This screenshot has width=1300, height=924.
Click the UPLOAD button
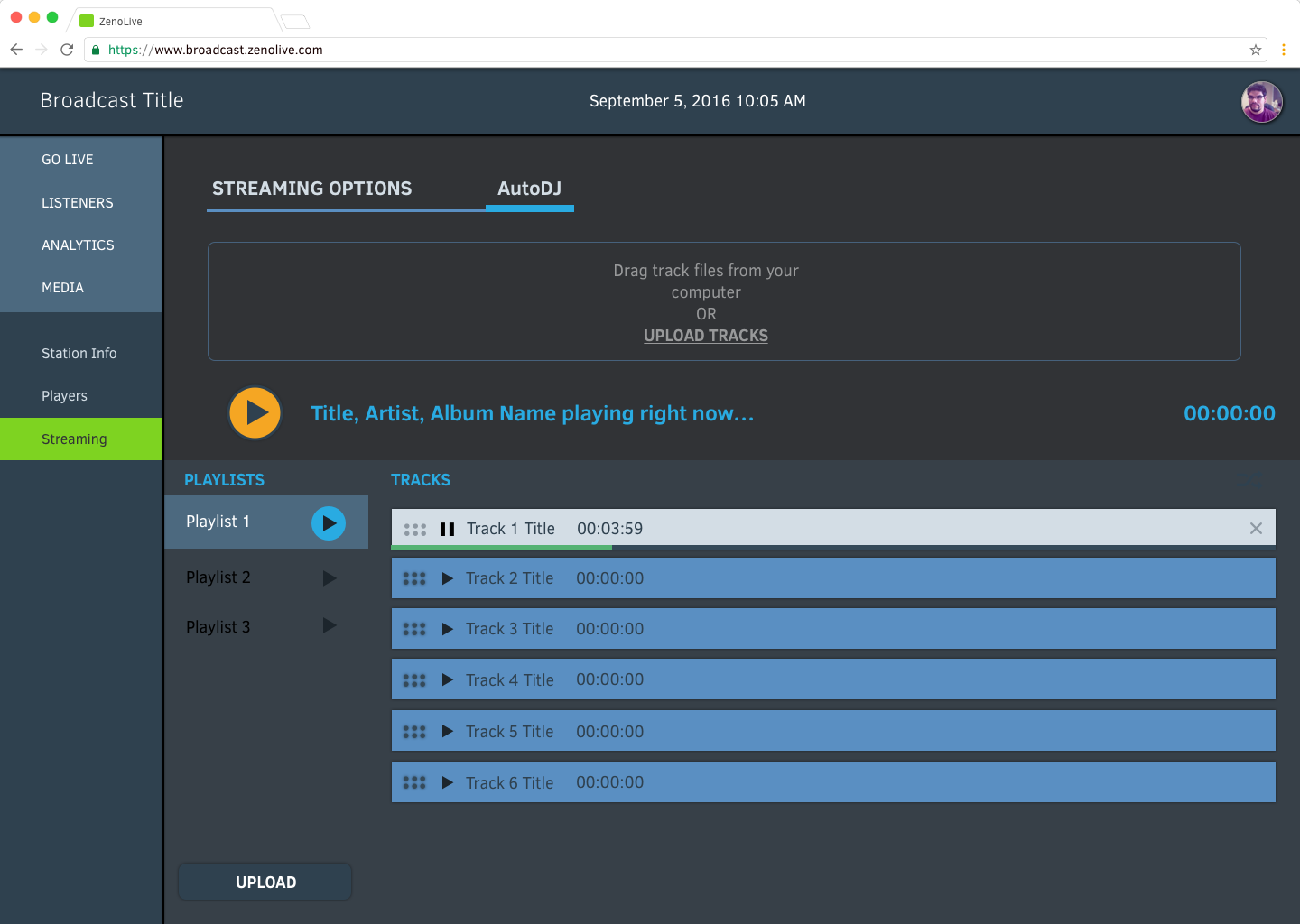click(265, 882)
